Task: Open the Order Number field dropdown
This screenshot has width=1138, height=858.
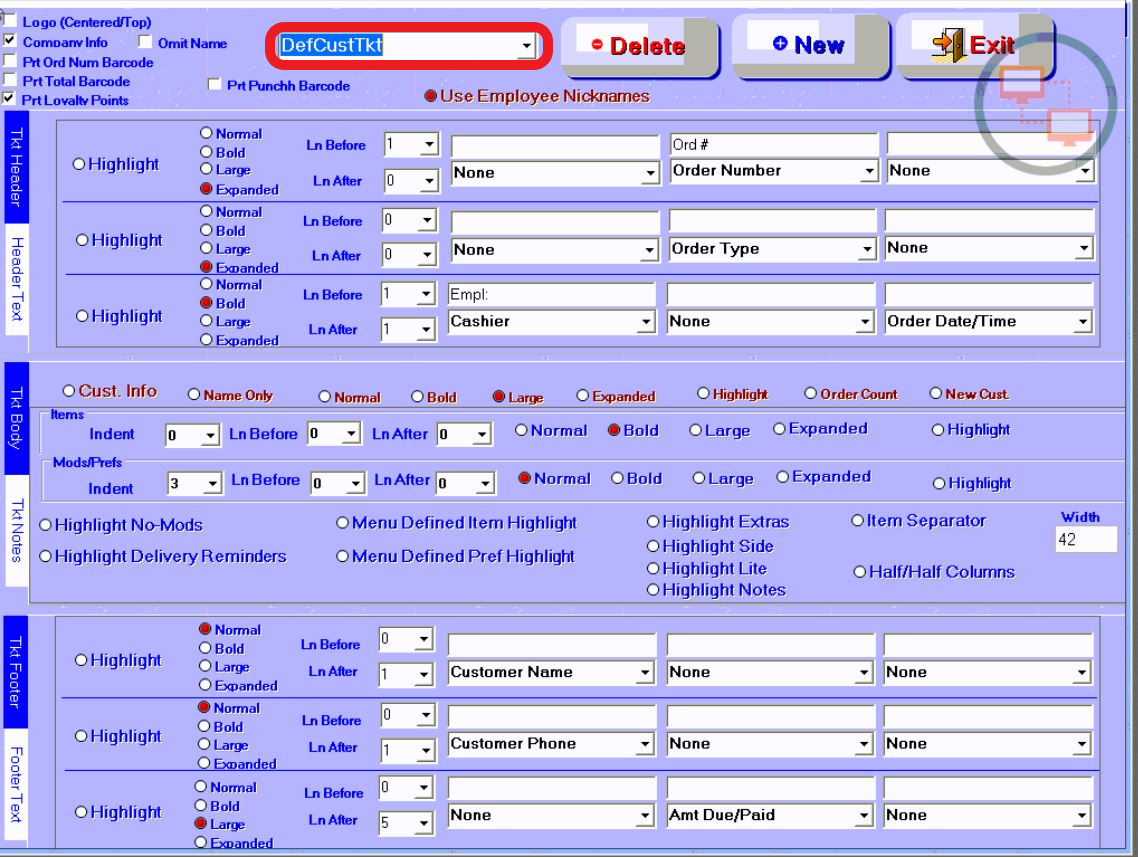Action: [x=869, y=171]
